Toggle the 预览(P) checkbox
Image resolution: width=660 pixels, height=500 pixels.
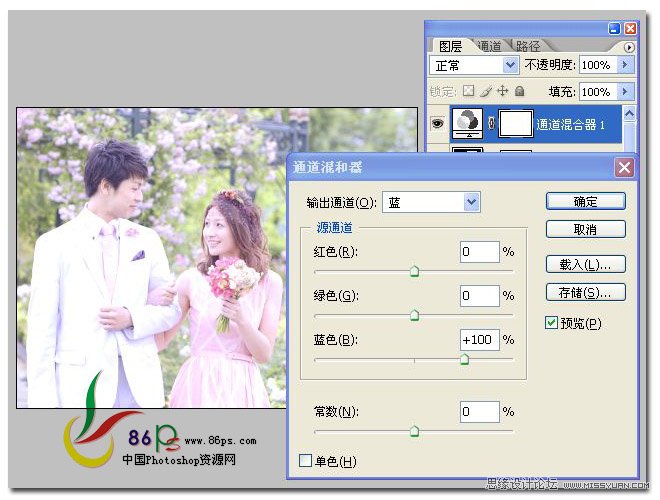point(551,323)
